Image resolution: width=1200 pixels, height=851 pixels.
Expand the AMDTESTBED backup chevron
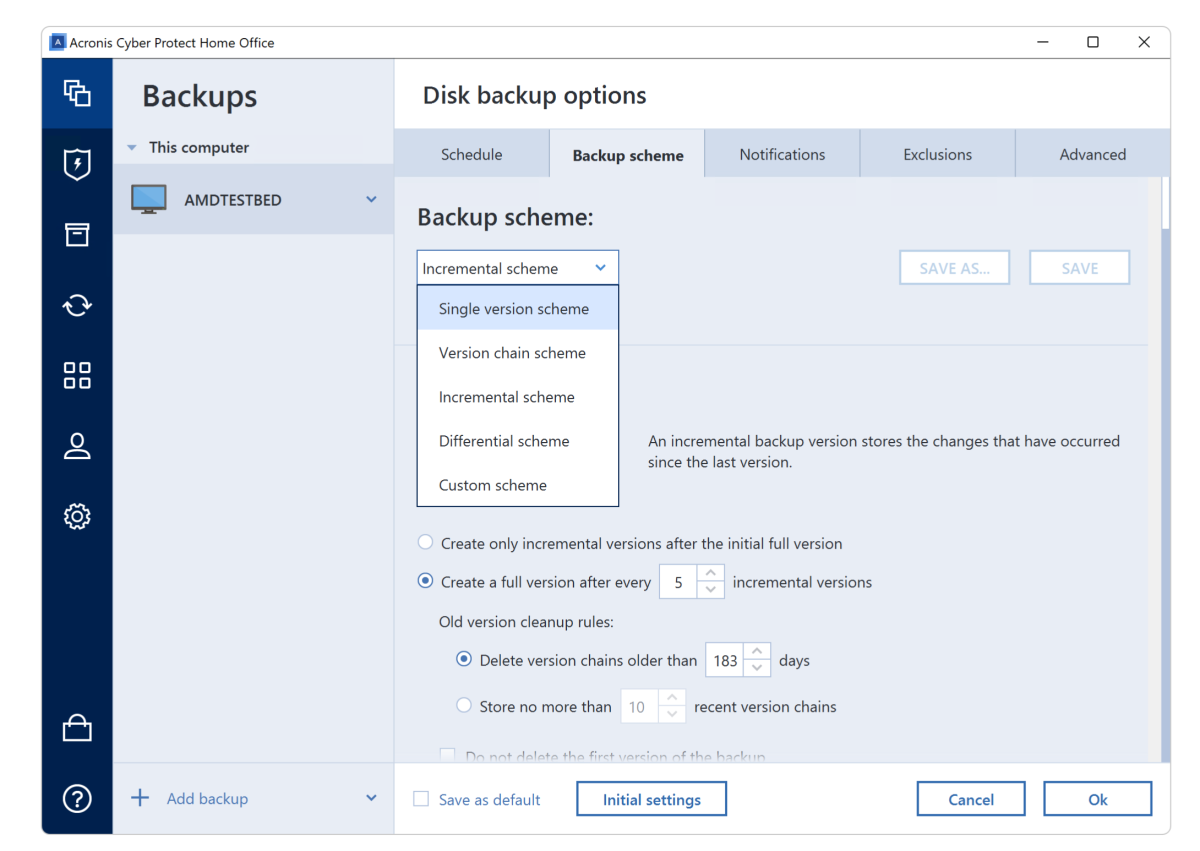coord(371,199)
